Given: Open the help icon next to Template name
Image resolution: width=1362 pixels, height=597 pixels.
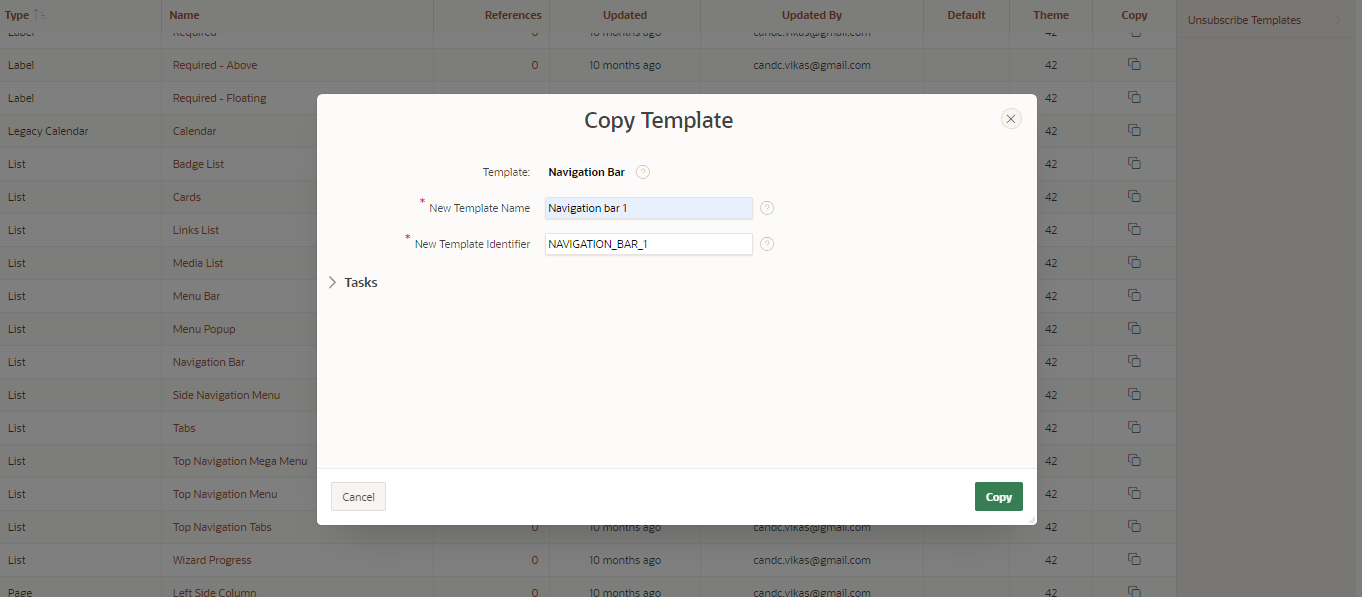Looking at the screenshot, I should pyautogui.click(x=642, y=171).
